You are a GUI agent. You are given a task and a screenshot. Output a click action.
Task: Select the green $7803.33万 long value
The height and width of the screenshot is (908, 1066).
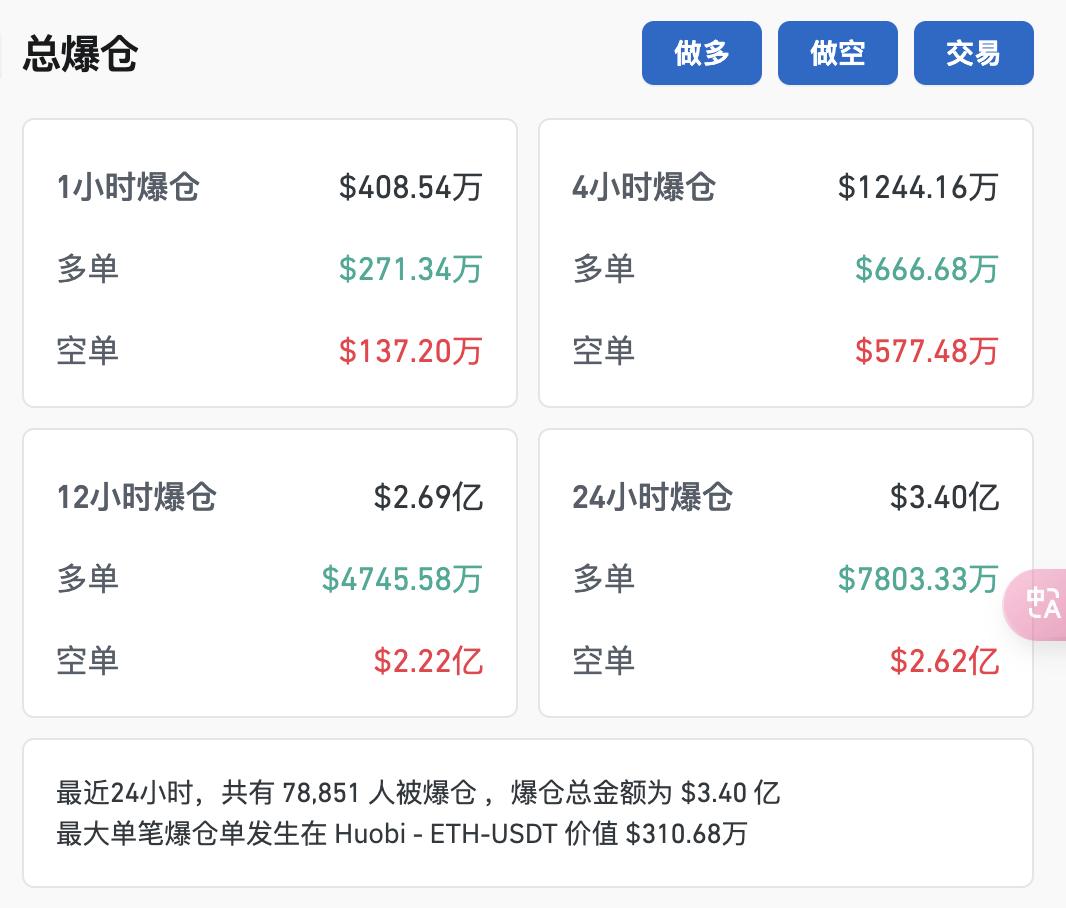pyautogui.click(x=918, y=579)
